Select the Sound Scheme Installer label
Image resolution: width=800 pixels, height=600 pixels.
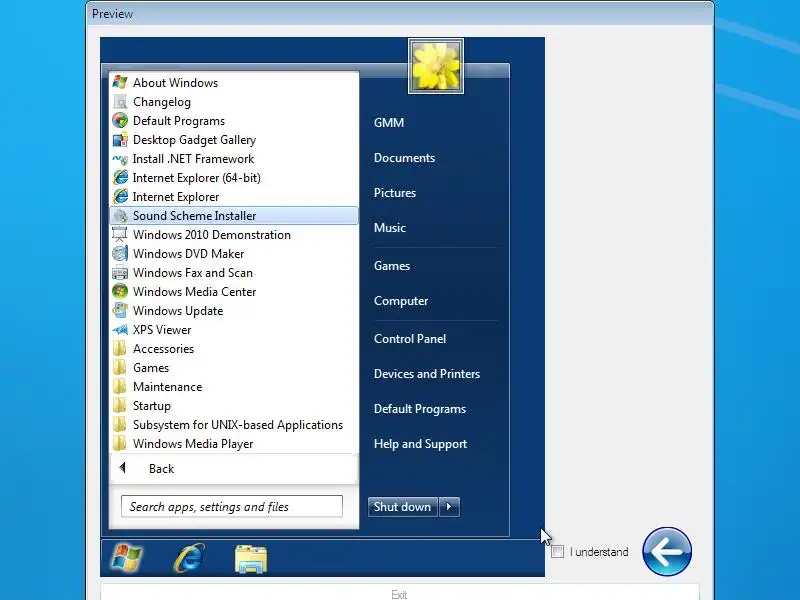pyautogui.click(x=194, y=216)
